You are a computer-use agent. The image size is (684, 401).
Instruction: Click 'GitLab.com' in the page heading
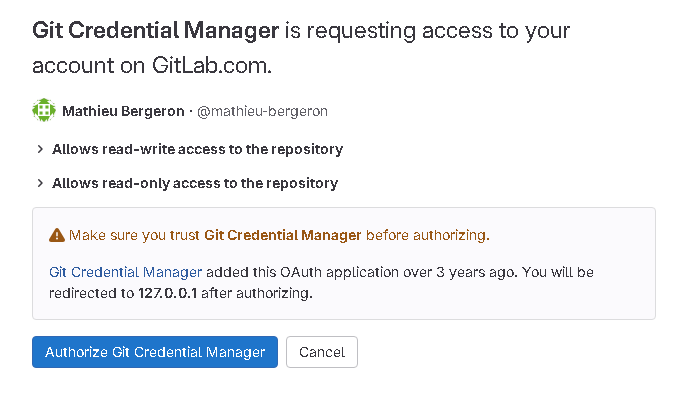[x=212, y=65]
